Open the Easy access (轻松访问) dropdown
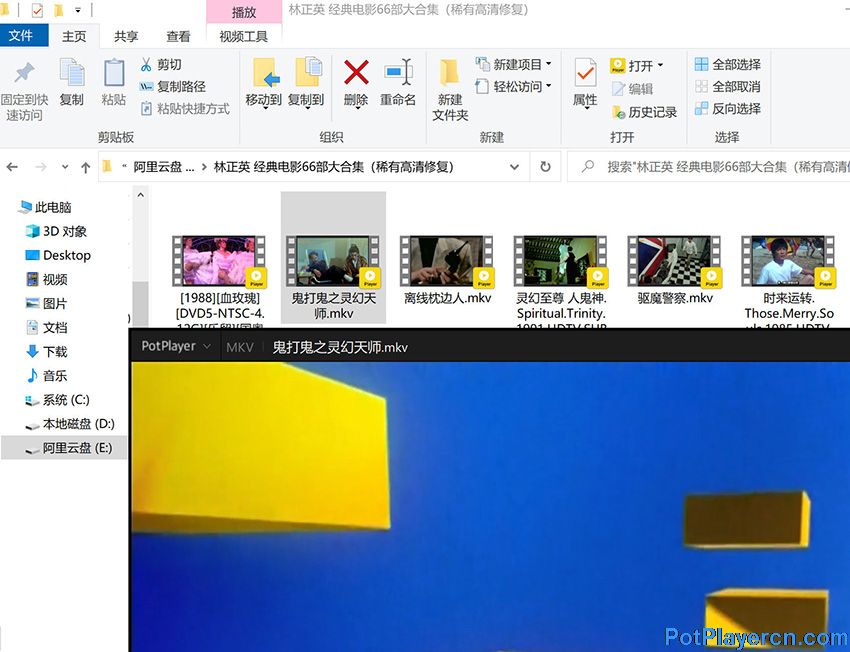Screen dimensions: 850x652 513,86
